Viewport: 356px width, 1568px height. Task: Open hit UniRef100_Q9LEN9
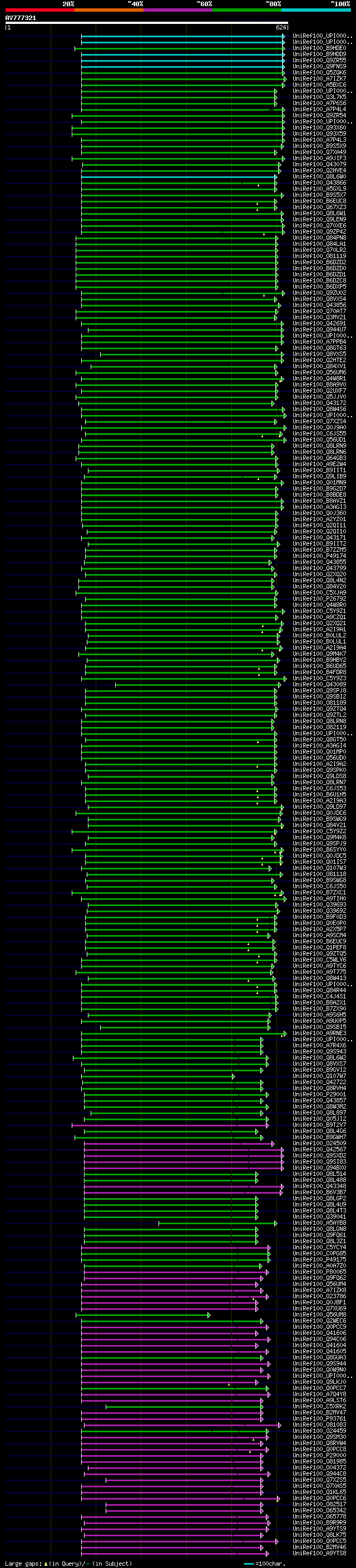click(319, 219)
